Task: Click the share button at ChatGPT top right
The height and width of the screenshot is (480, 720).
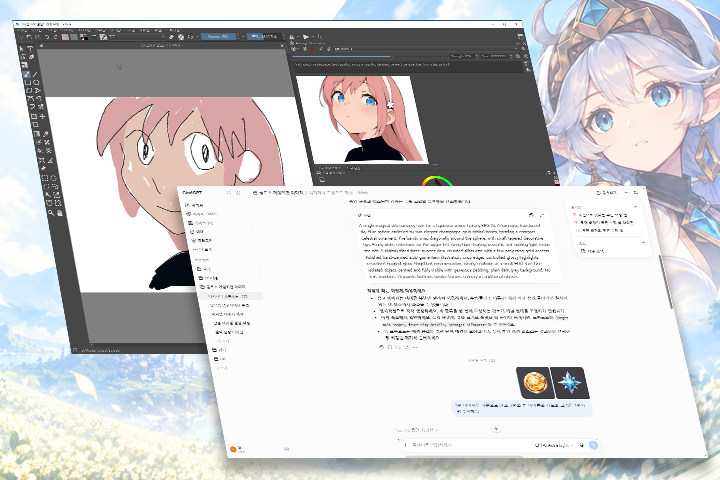Action: [607, 193]
